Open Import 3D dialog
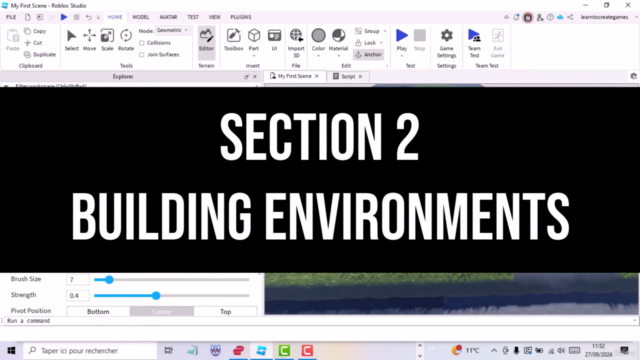Screen dimensions: 640x360 pyautogui.click(x=296, y=43)
